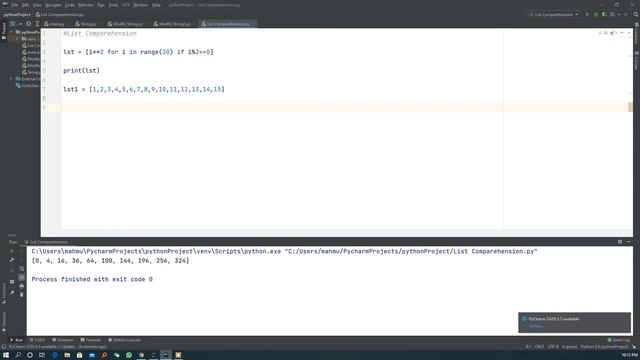
Task: Click the print(lst) code line
Action: click(x=81, y=71)
